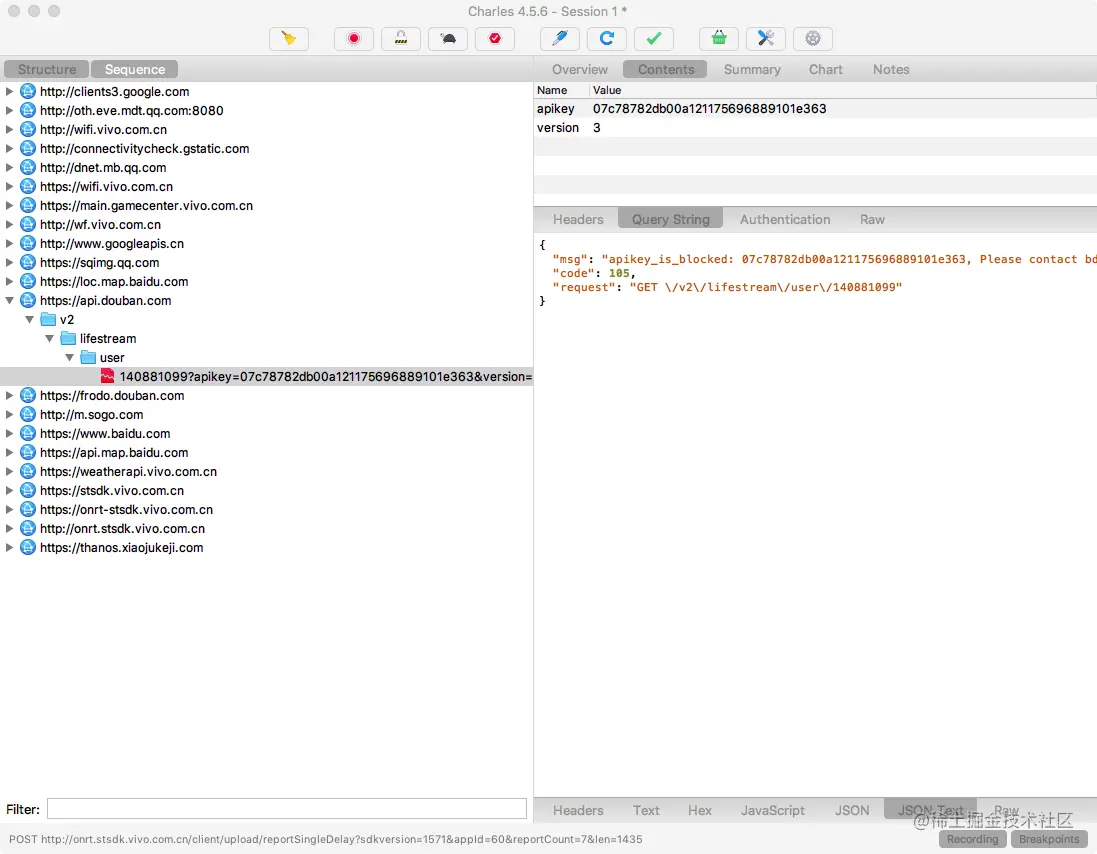This screenshot has height=854, width=1097.
Task: Click globe icon beside loc.map.baidu.com
Action: (x=27, y=281)
